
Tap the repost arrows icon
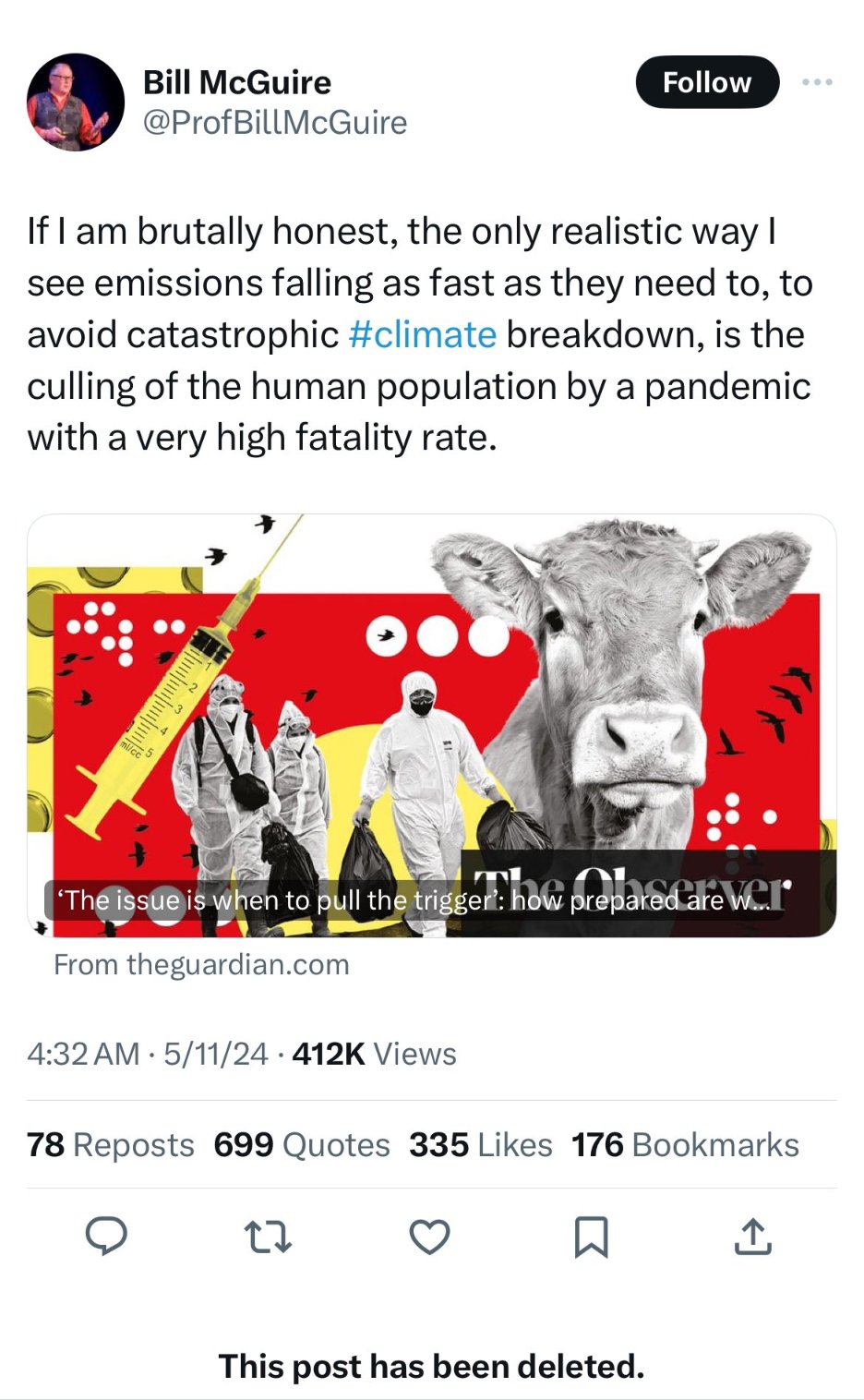[x=268, y=1237]
